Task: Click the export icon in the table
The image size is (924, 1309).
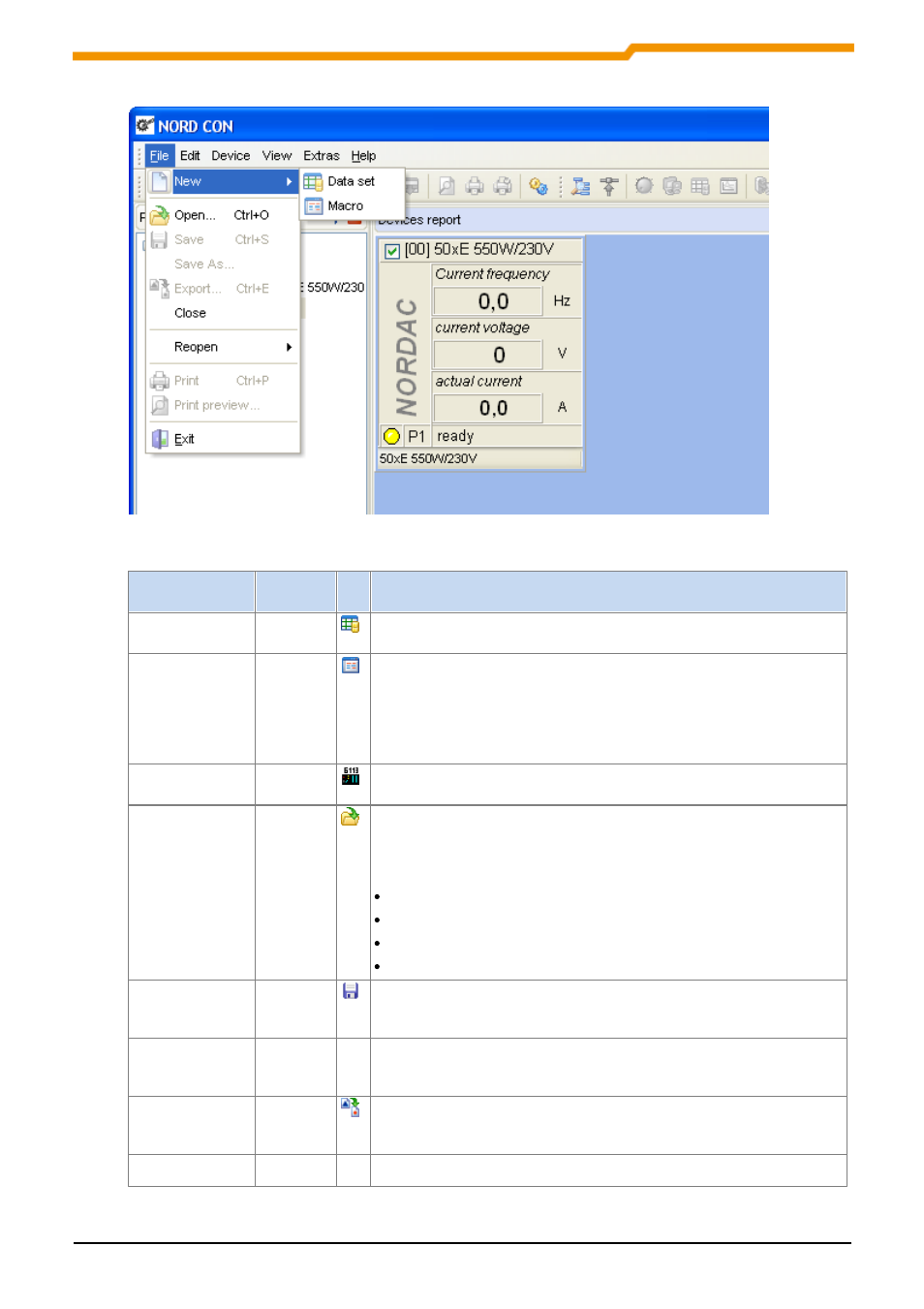Action: coord(351,1107)
